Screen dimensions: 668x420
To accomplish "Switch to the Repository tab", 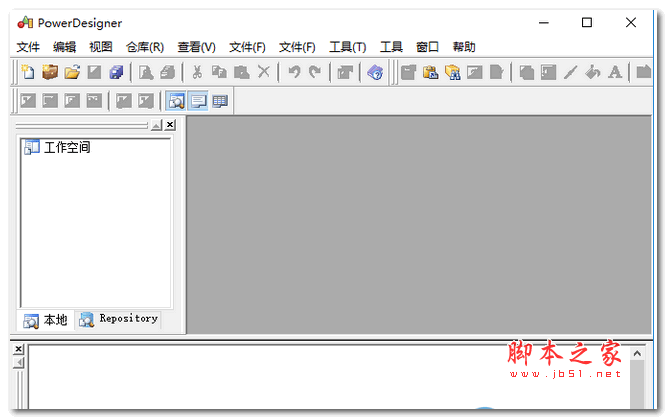I will [118, 319].
